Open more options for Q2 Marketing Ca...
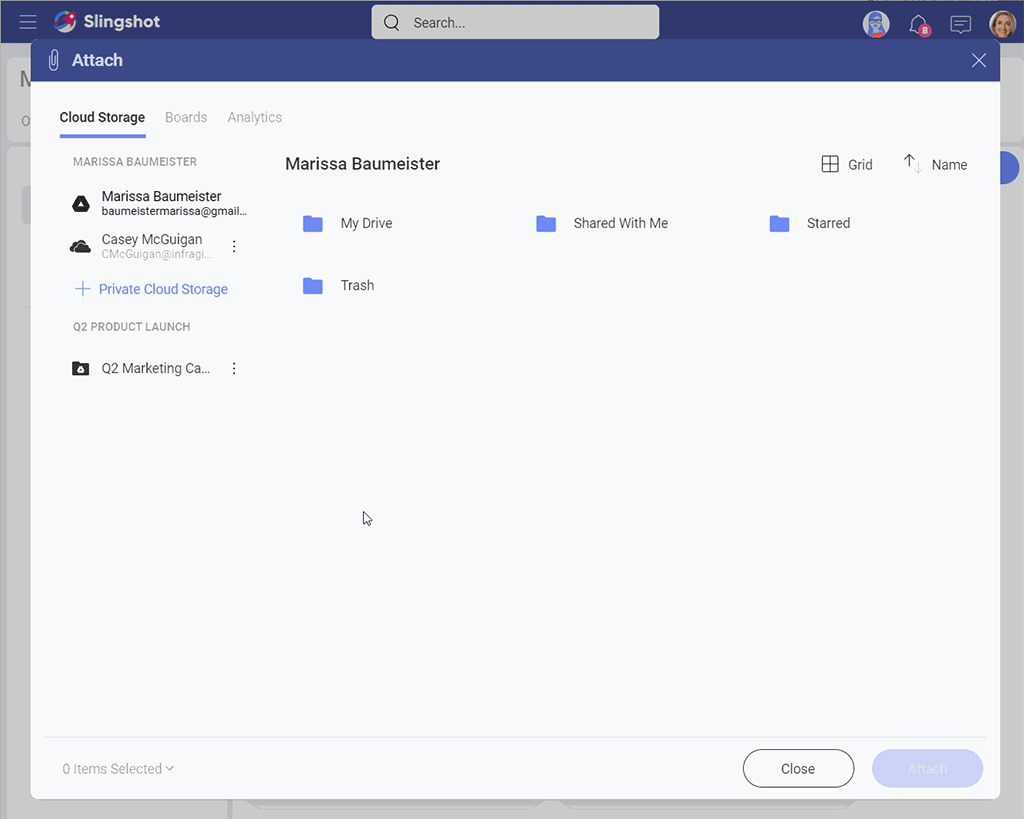This screenshot has width=1024, height=819. click(x=234, y=368)
